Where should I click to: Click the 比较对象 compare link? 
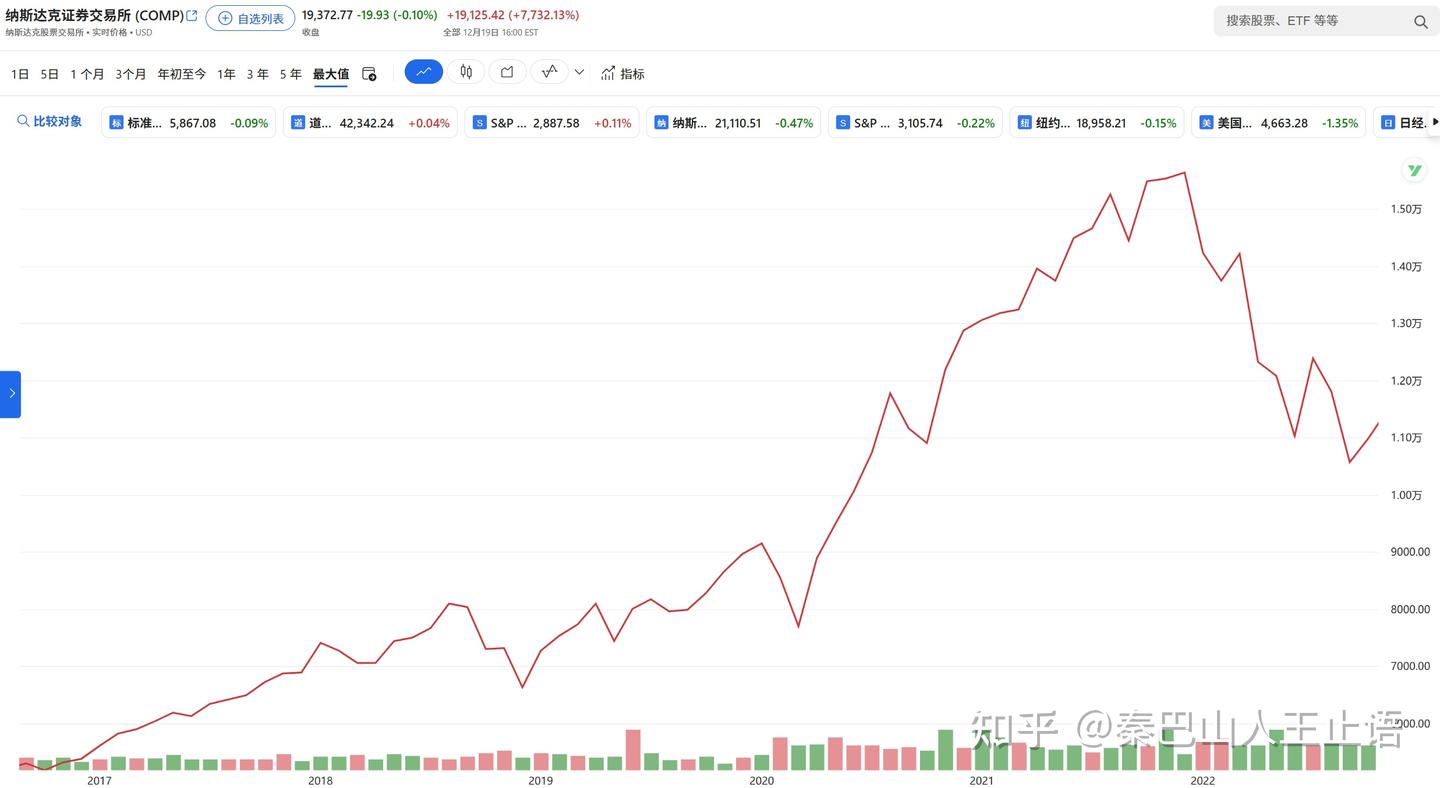click(50, 122)
